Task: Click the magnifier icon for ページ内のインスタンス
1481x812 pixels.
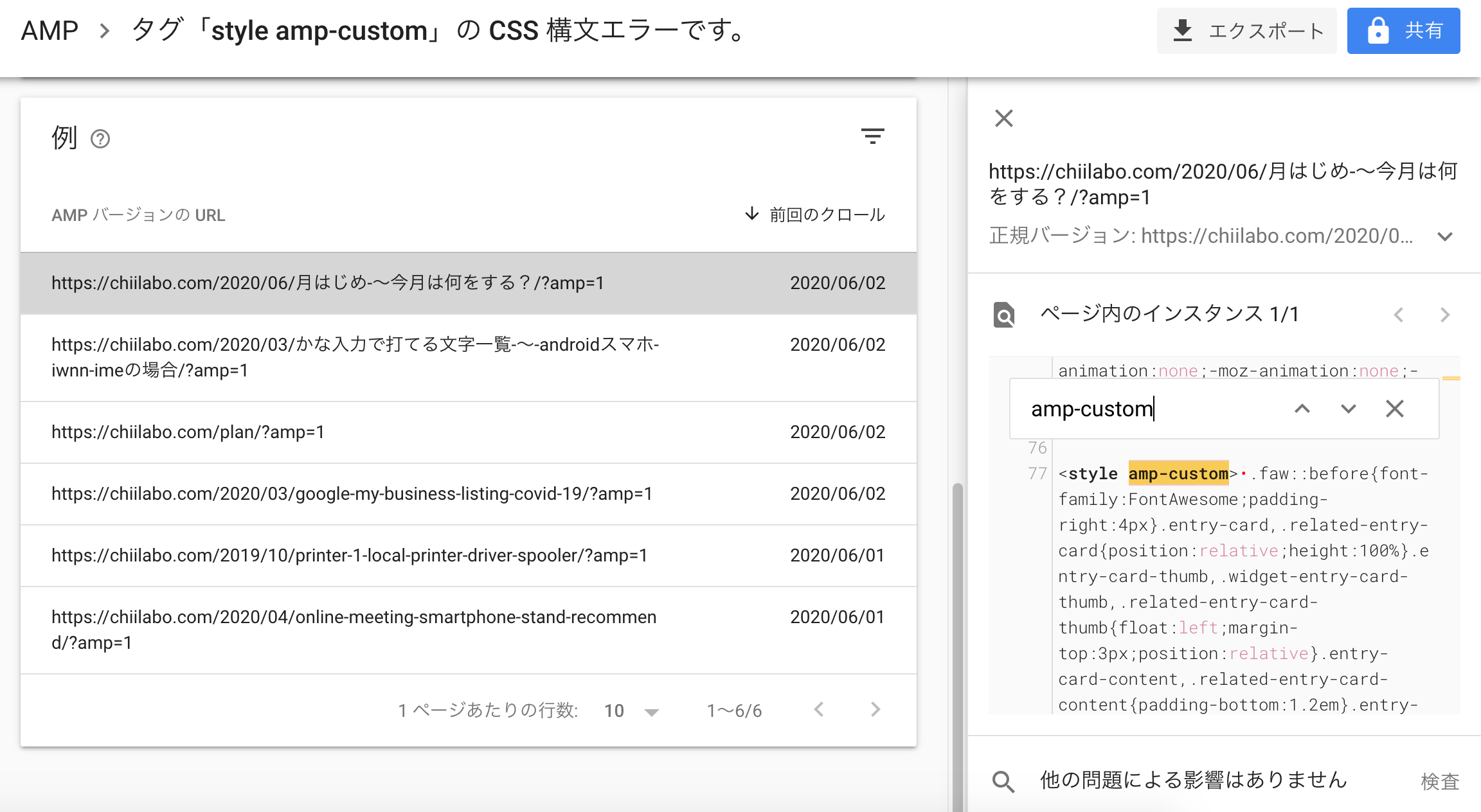Action: [1003, 315]
